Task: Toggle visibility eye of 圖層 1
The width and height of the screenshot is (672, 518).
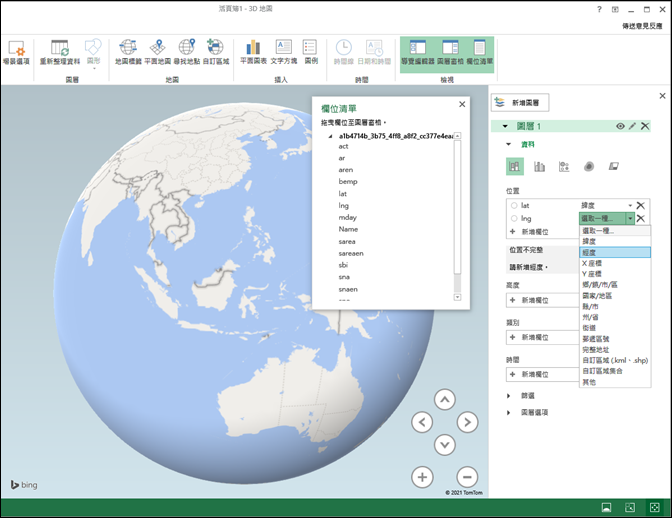Action: click(620, 126)
